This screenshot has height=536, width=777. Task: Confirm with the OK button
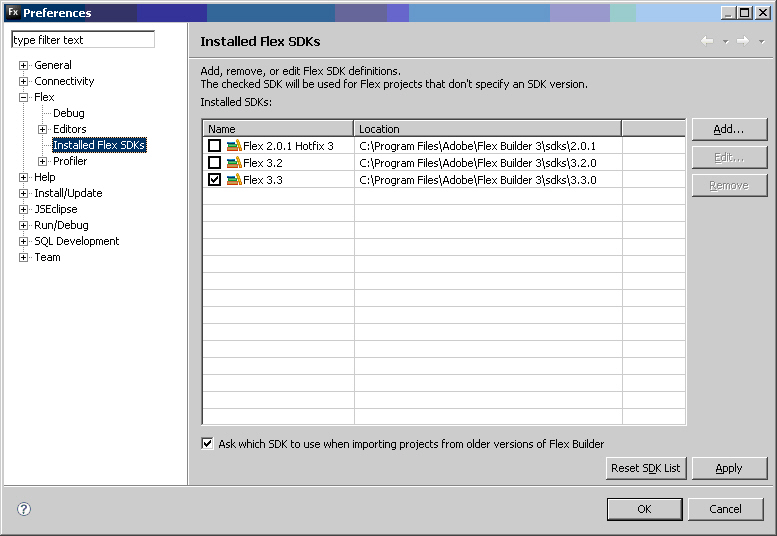click(644, 509)
